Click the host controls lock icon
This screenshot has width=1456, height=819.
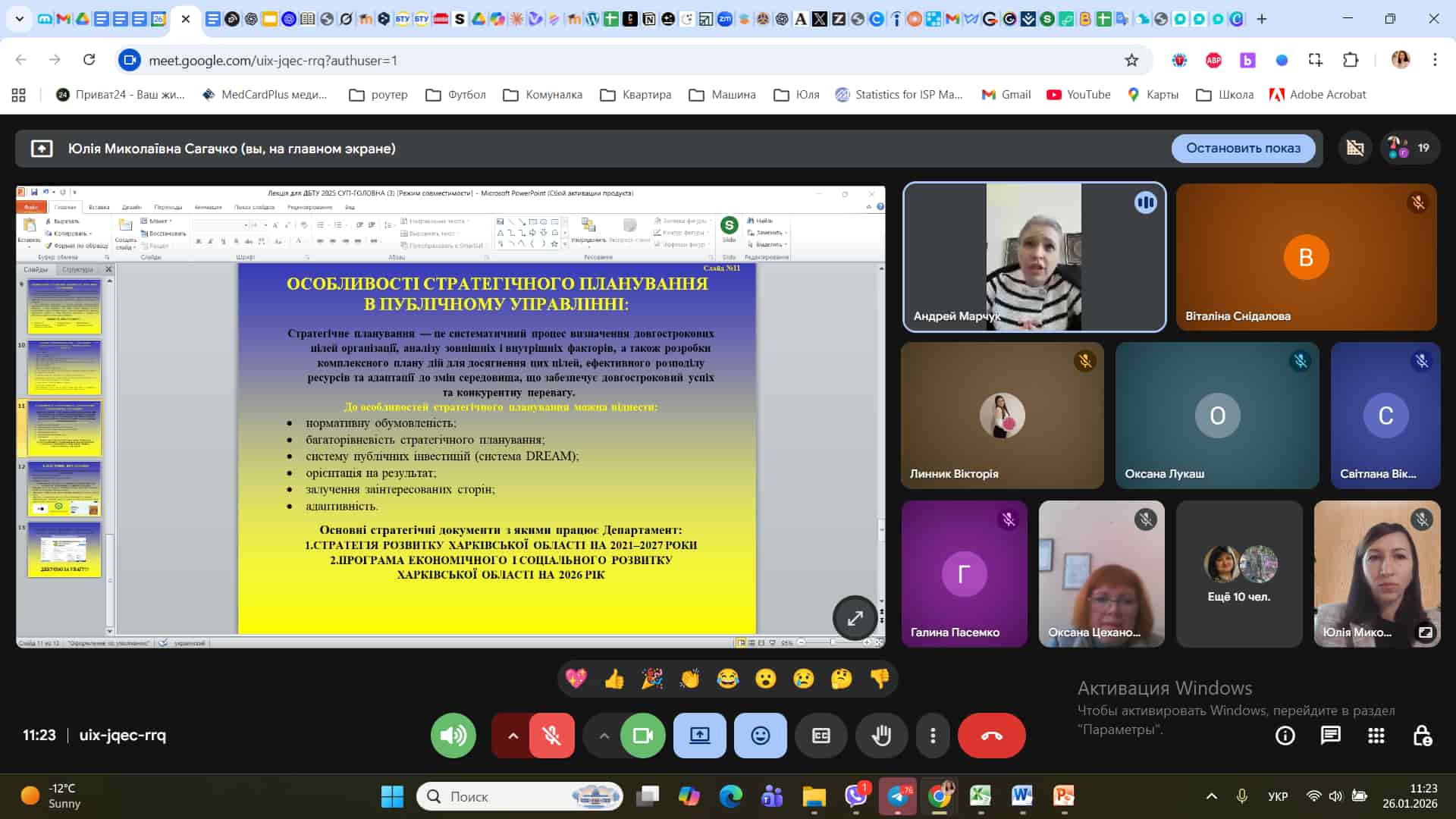[1422, 736]
